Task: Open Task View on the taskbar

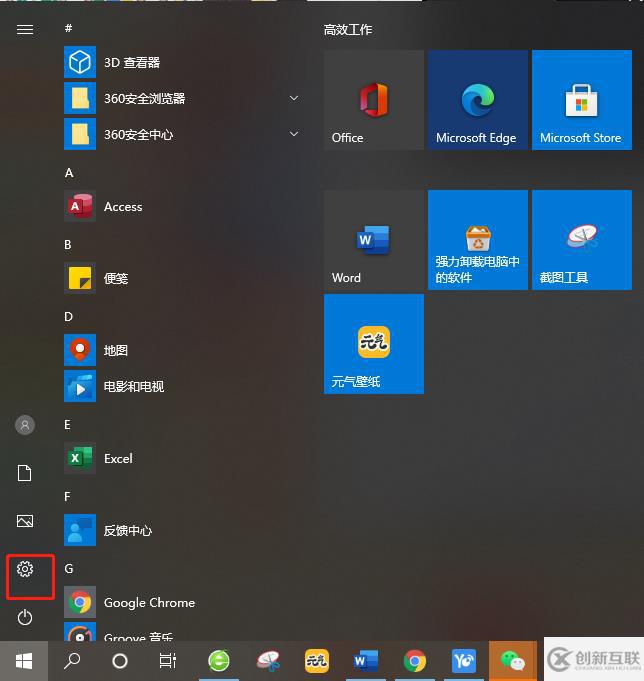Action: (168, 661)
